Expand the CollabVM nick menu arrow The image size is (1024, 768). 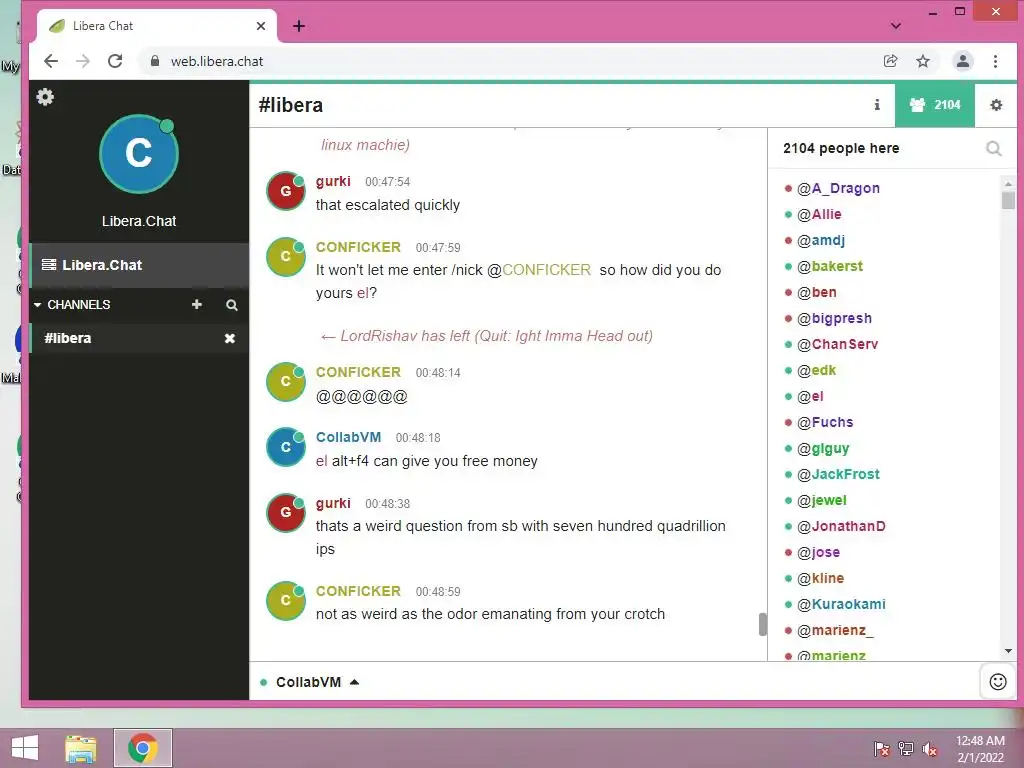click(x=355, y=682)
